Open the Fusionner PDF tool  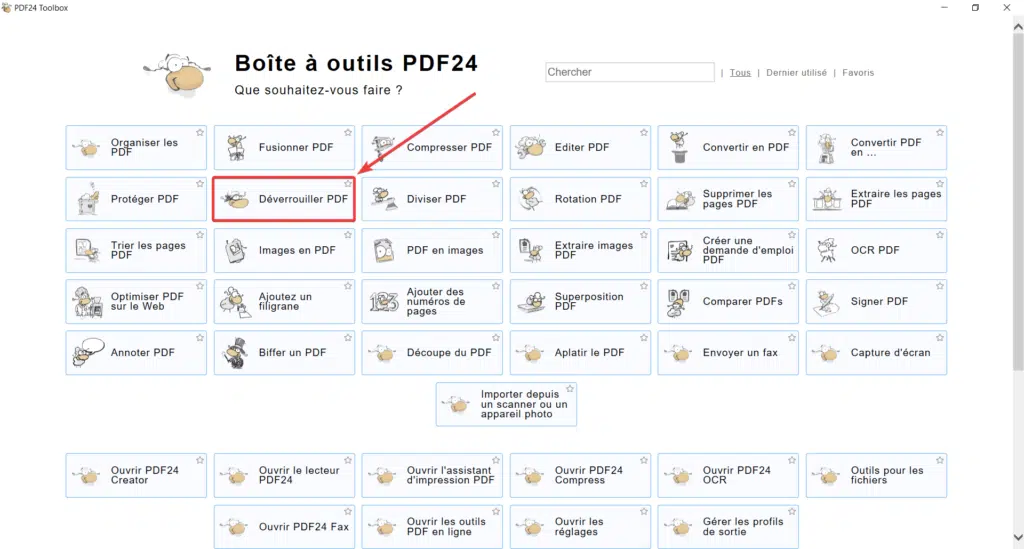point(284,148)
